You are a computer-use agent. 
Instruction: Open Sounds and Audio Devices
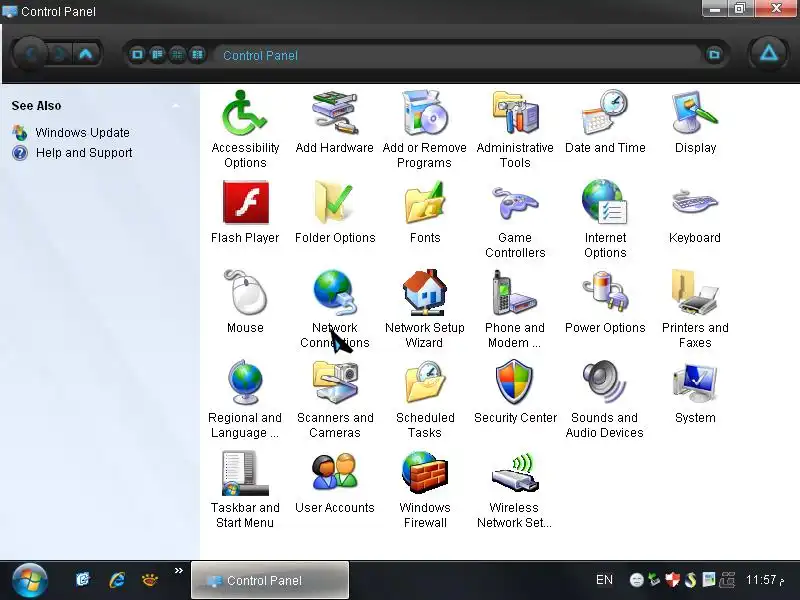pos(605,399)
